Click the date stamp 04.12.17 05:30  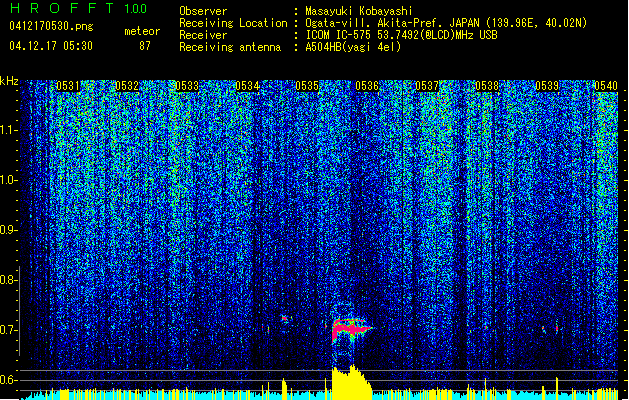click(51, 46)
